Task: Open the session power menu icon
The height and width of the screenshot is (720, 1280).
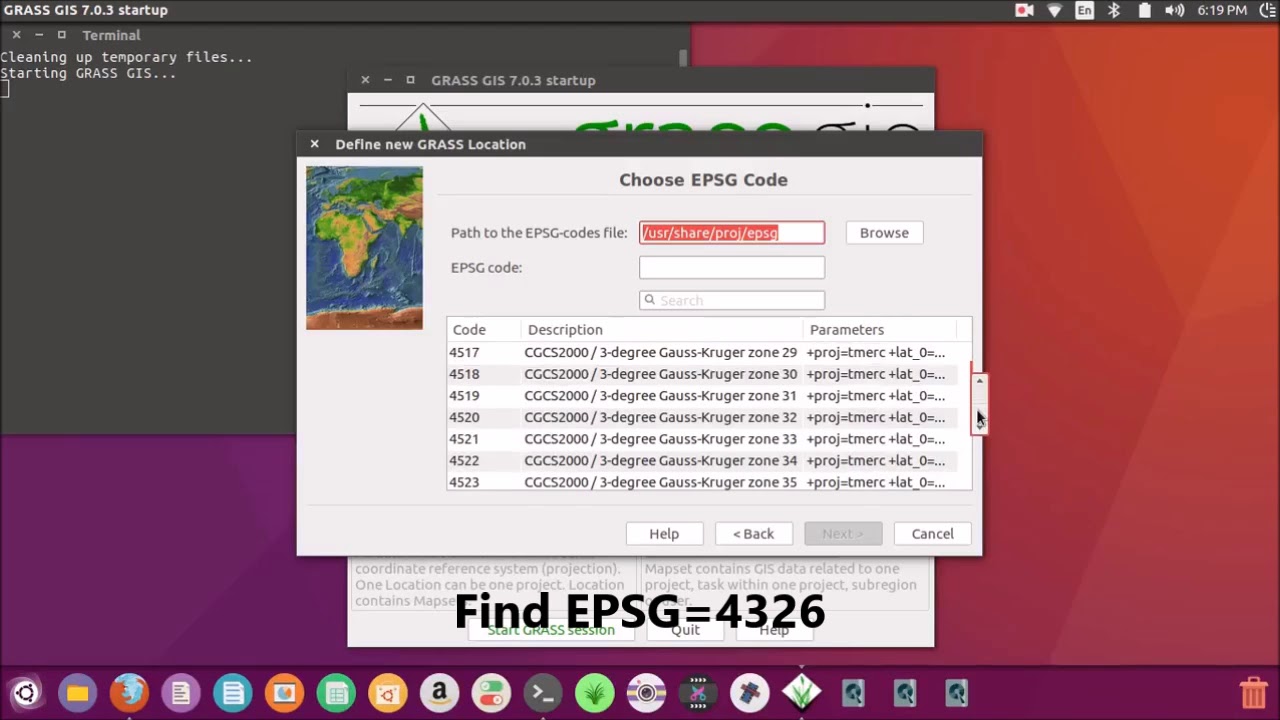Action: [1267, 10]
